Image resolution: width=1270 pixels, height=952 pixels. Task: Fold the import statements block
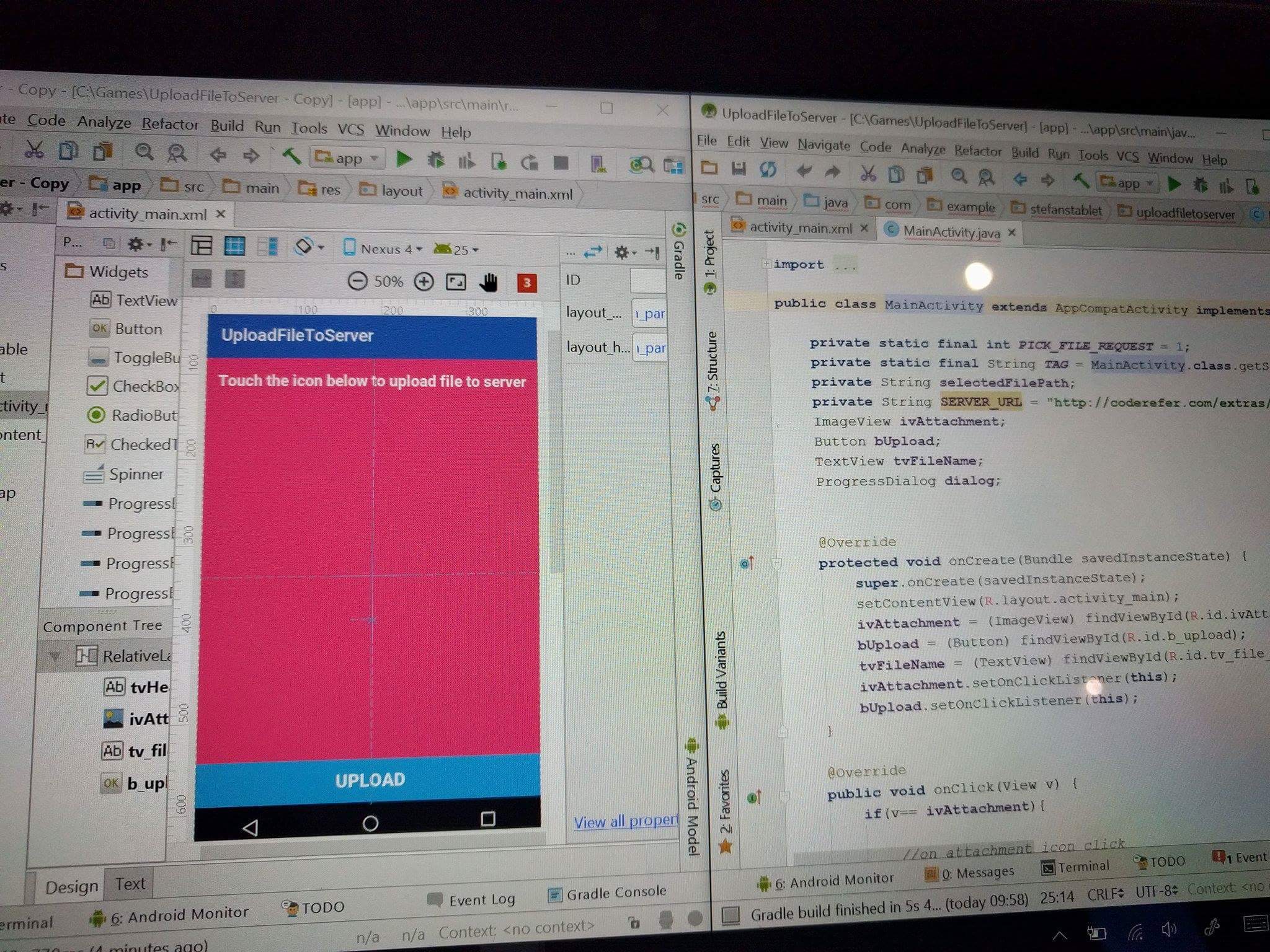tap(766, 264)
